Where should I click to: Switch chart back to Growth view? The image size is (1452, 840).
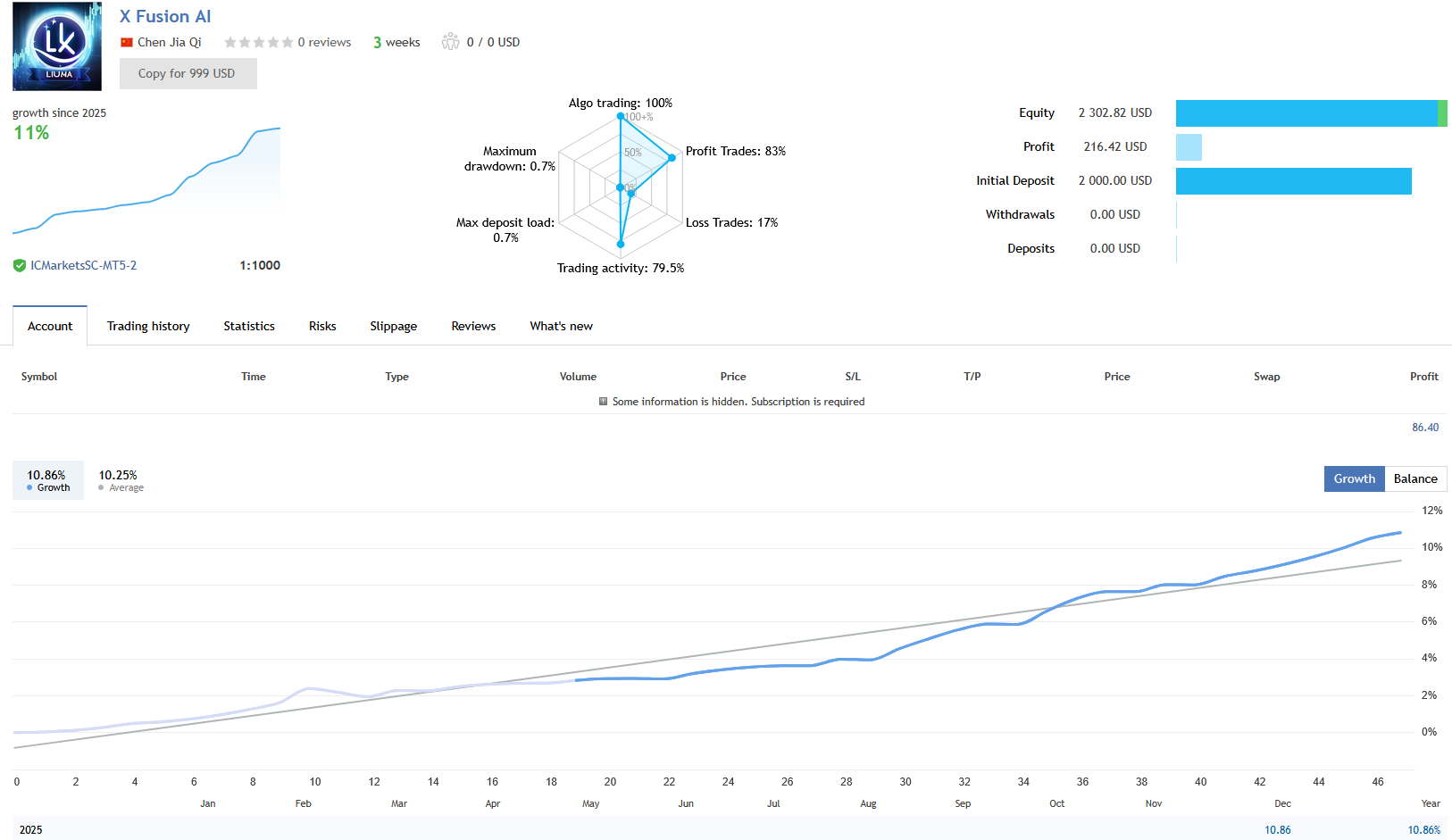coord(1354,478)
